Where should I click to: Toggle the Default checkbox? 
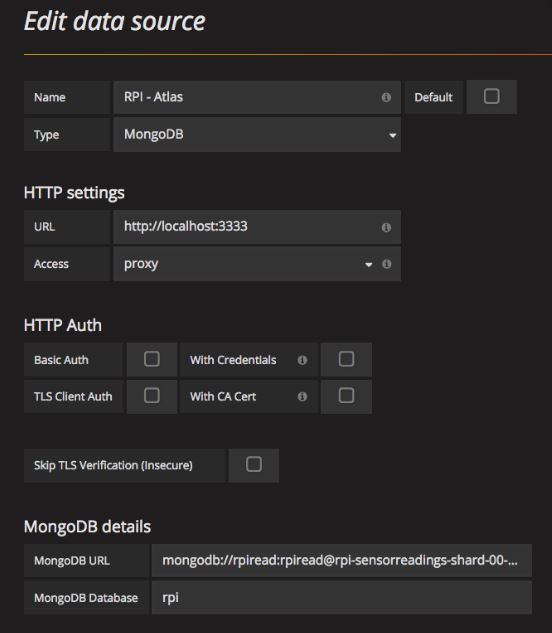[x=491, y=96]
